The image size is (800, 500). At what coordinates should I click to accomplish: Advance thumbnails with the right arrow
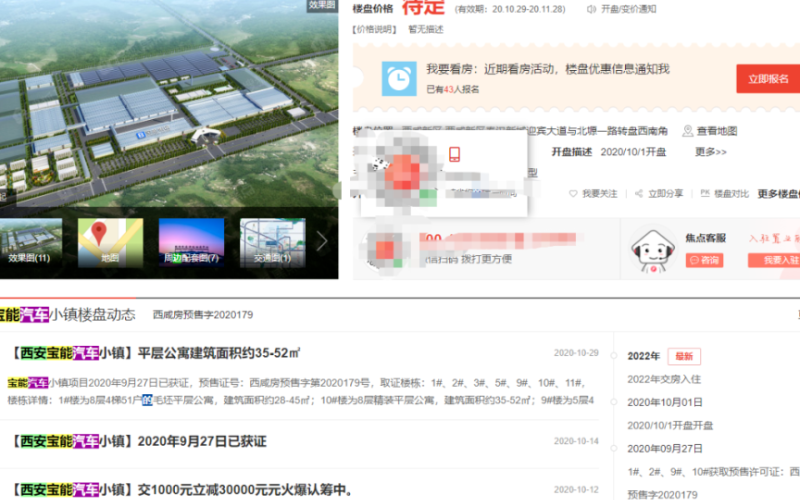click(x=322, y=241)
